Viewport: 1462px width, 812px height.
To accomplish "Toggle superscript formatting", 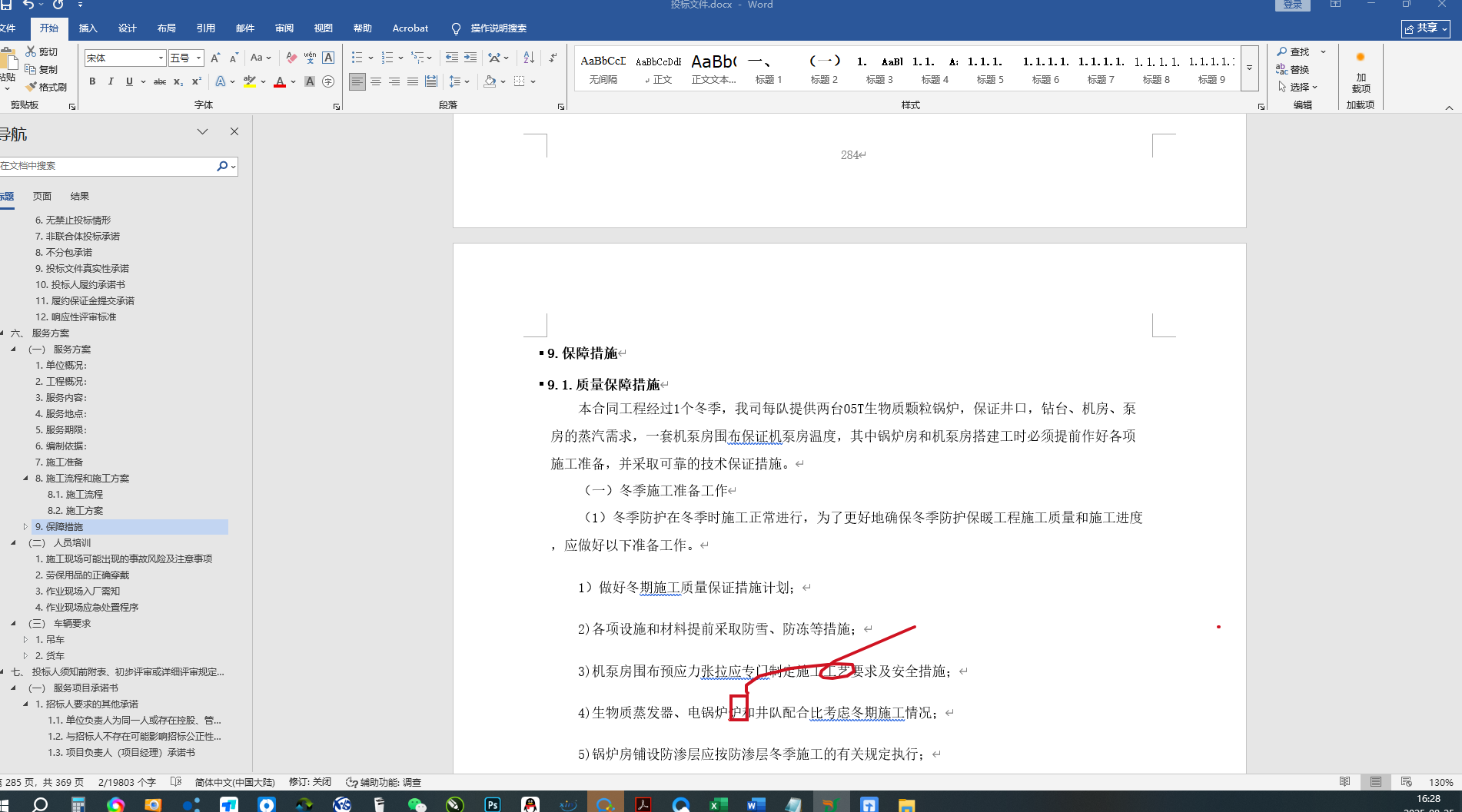I will tap(197, 81).
